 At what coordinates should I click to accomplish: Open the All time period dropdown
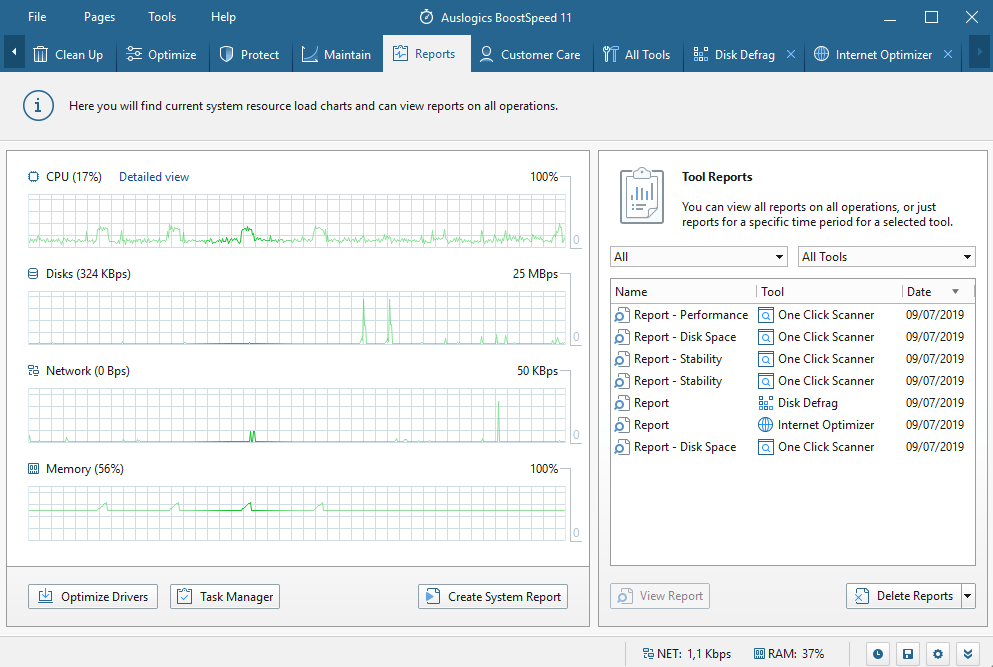(699, 257)
